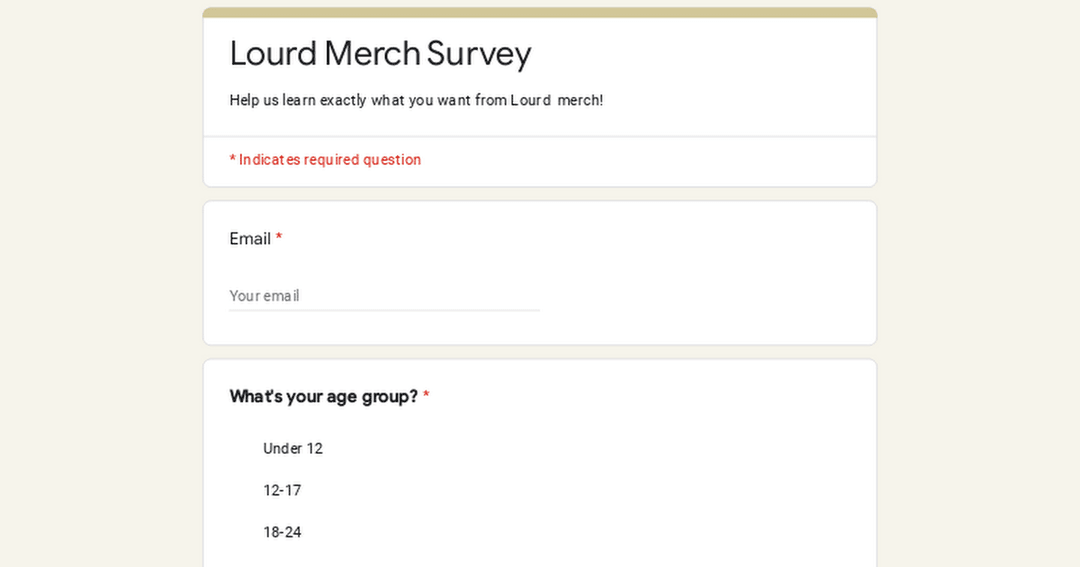The image size is (1080, 567).
Task: Choose the "12-17" age group
Action: tap(282, 491)
